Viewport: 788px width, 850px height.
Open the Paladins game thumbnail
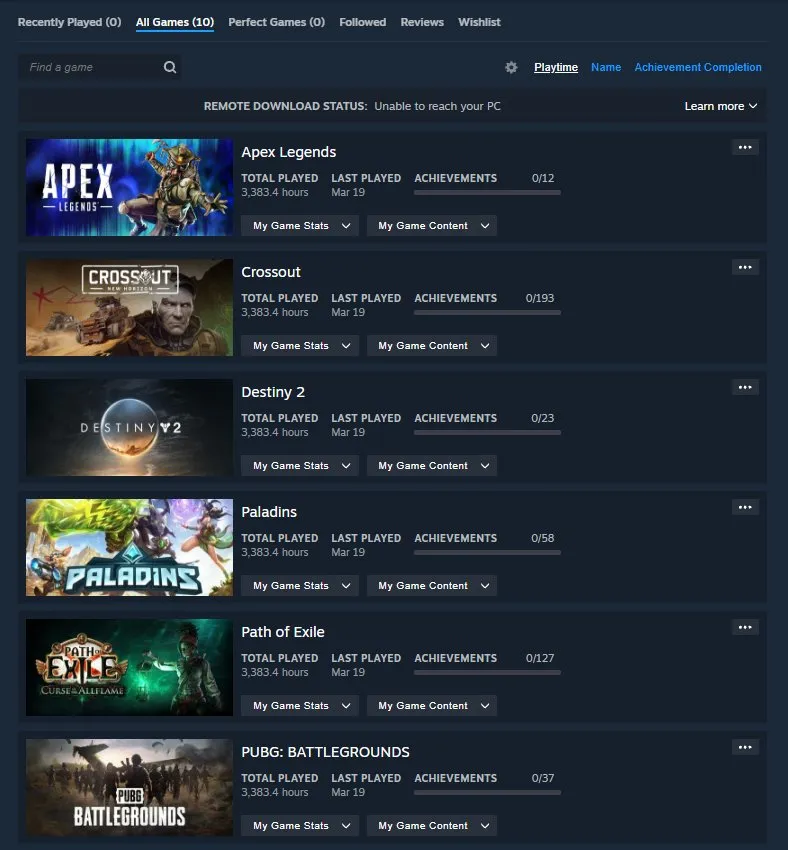[x=130, y=548]
